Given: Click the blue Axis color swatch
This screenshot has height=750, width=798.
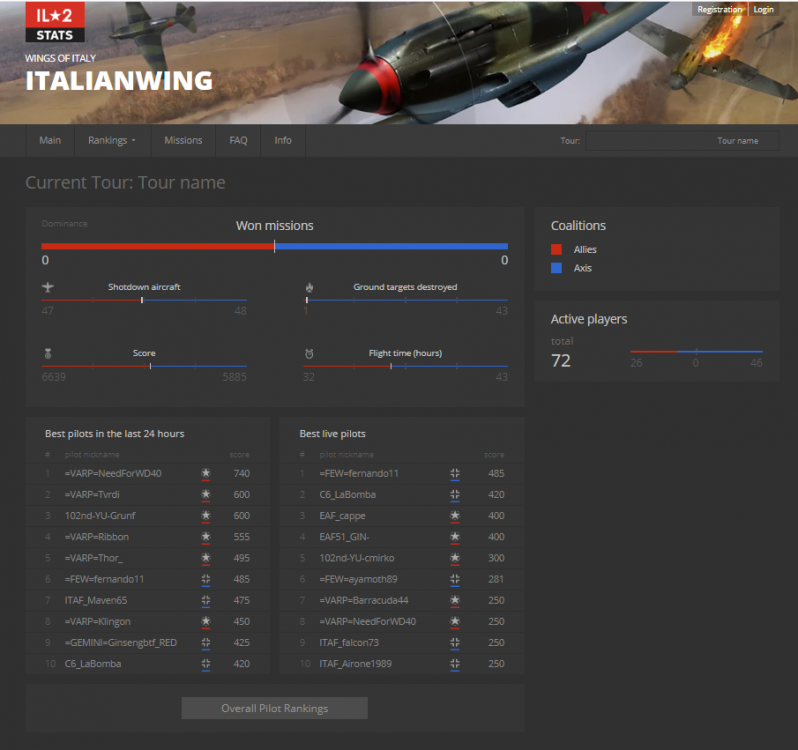Looking at the screenshot, I should (557, 268).
